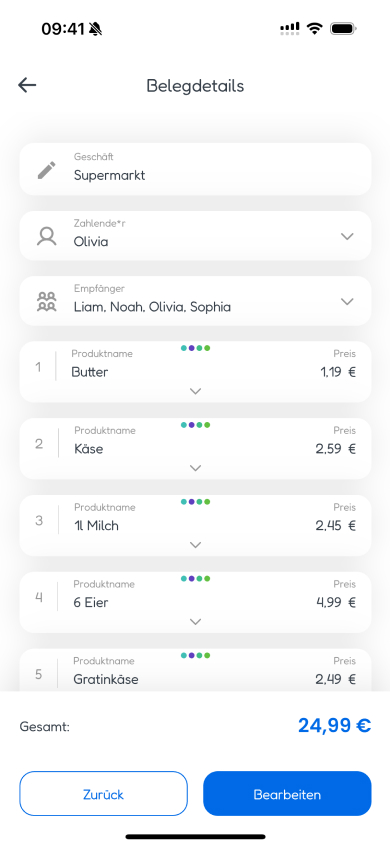This screenshot has height=844, width=390.
Task: Tap the back arrow icon
Action: pos(27,85)
